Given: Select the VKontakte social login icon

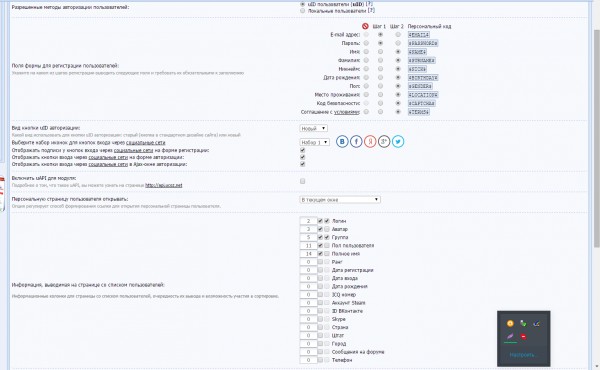Looking at the screenshot, I should click(342, 142).
